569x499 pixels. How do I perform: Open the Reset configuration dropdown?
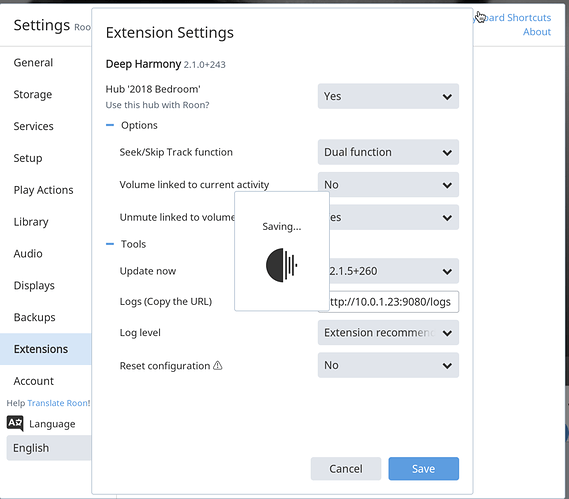coord(388,365)
